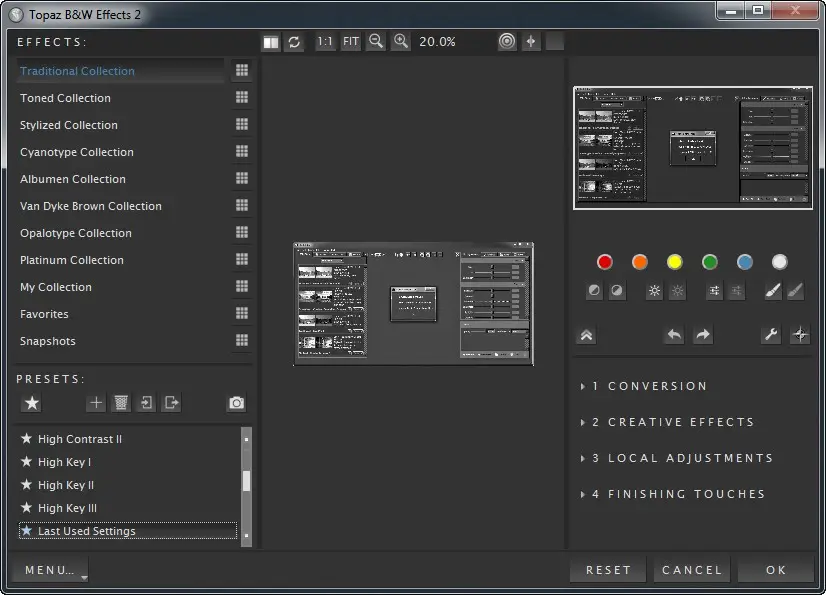Viewport: 826px width, 595px height.
Task: Click the redo arrow icon
Action: pos(703,335)
